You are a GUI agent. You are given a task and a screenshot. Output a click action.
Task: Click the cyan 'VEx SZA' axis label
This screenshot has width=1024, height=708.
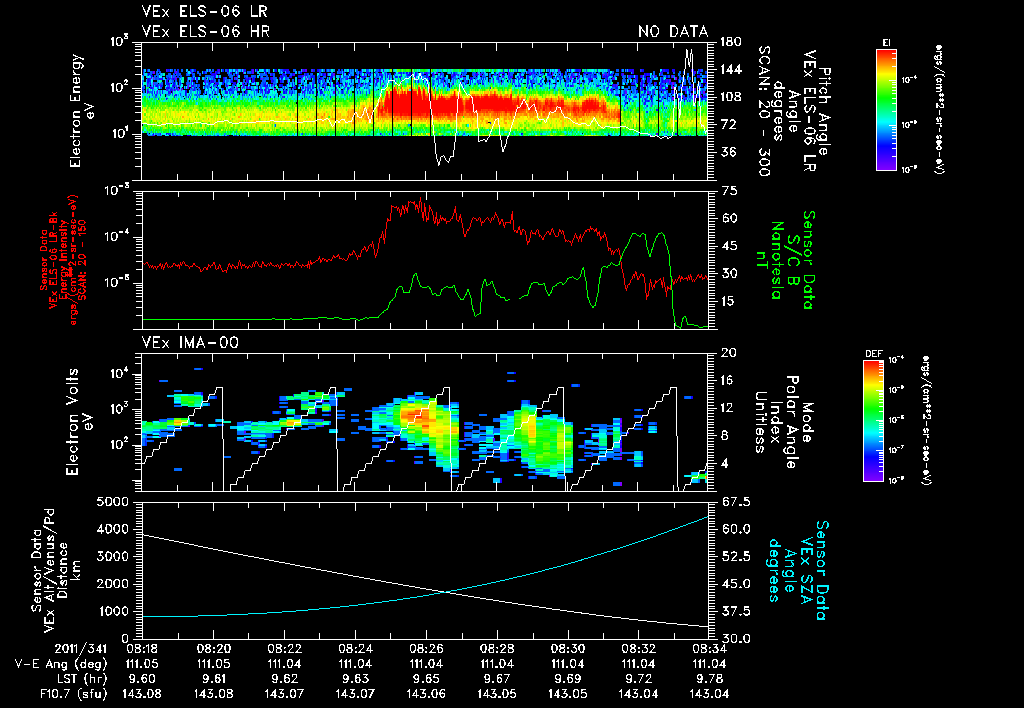click(x=805, y=570)
